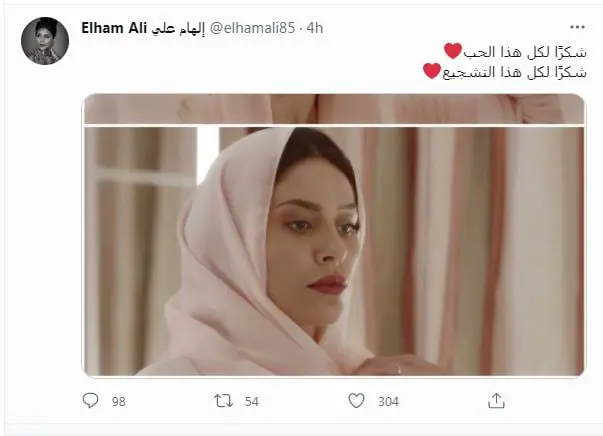Like the tweet with the heart outline icon

[x=356, y=401]
